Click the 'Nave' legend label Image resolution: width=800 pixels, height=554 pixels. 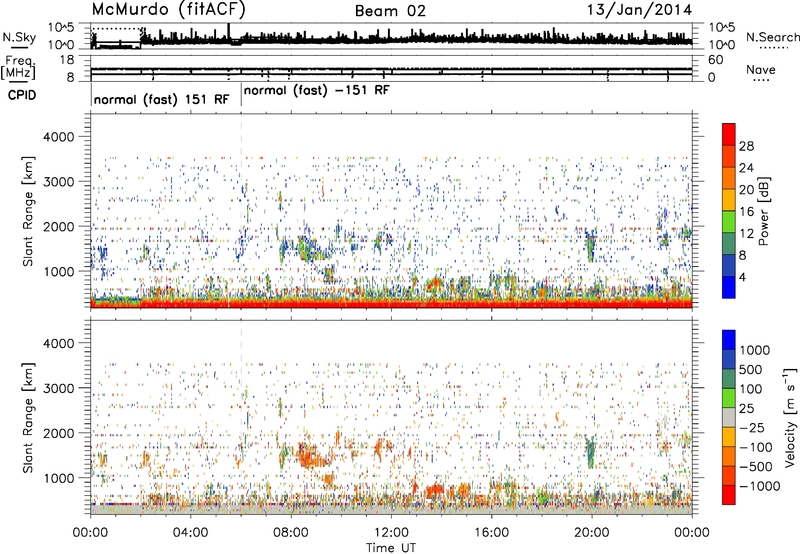[x=761, y=70]
